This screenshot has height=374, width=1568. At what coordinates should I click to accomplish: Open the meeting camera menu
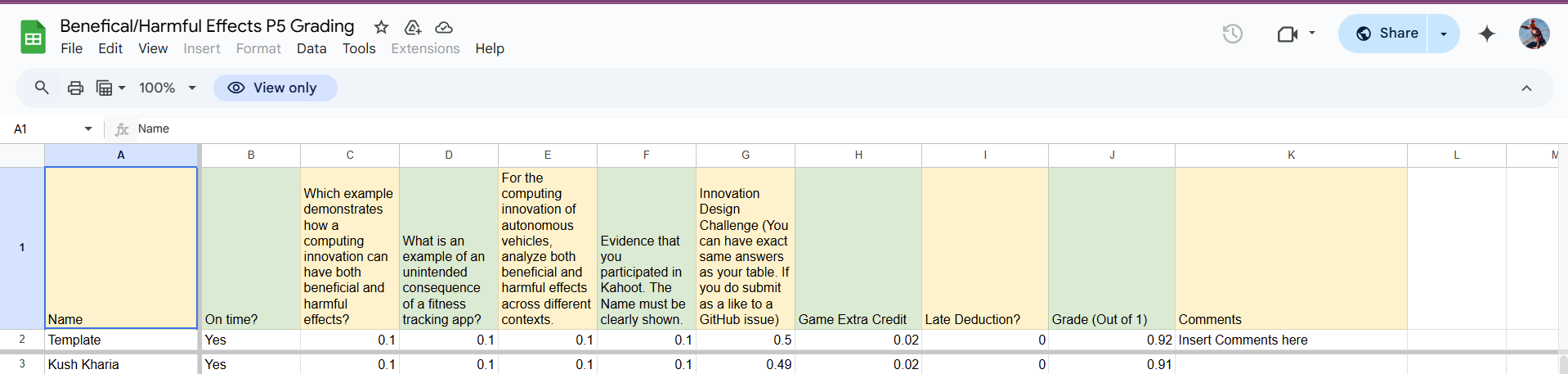point(1297,34)
